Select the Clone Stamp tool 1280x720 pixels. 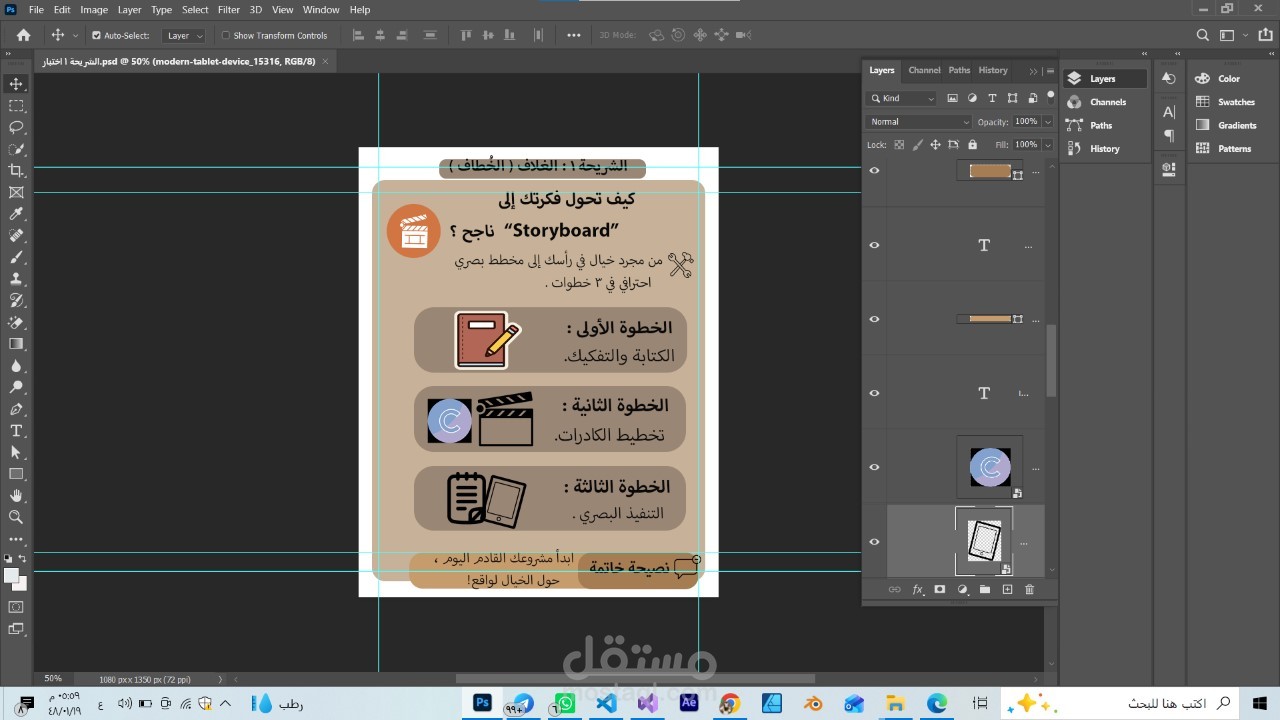(x=16, y=279)
